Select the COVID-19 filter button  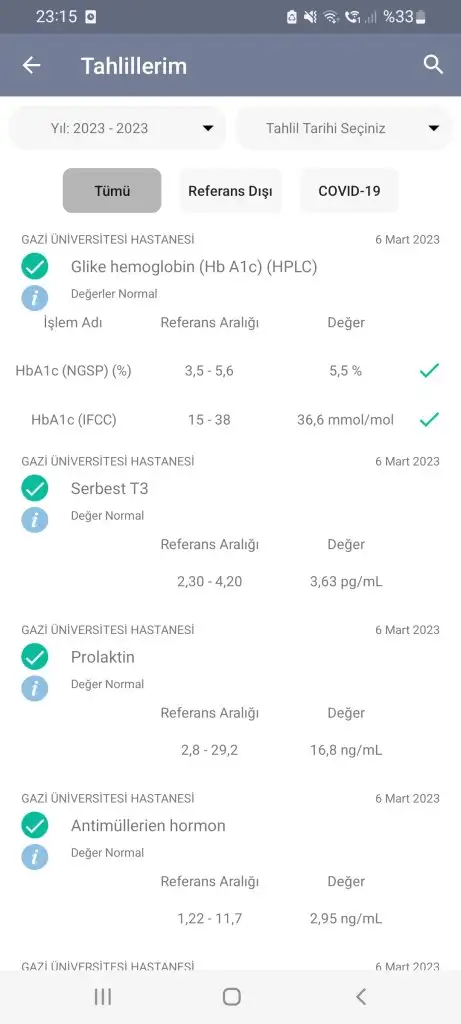(x=349, y=191)
